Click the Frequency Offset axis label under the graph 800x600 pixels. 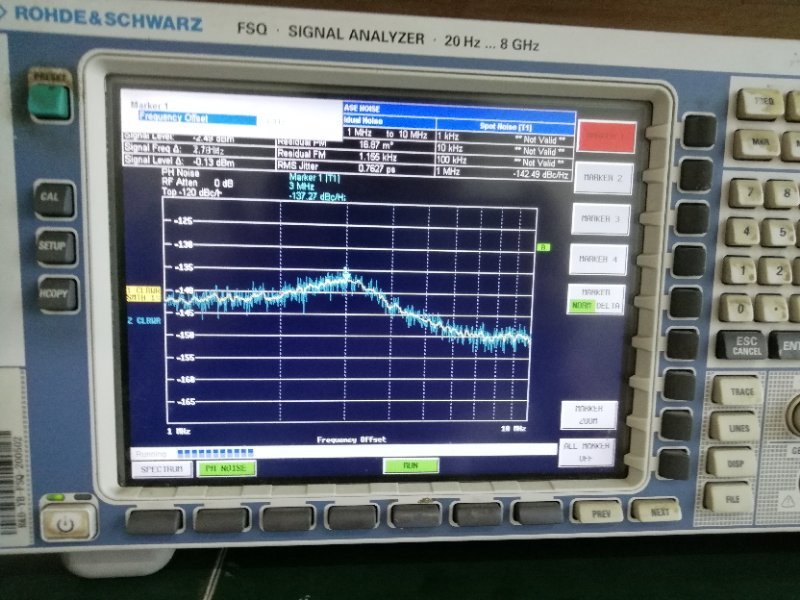coord(352,439)
